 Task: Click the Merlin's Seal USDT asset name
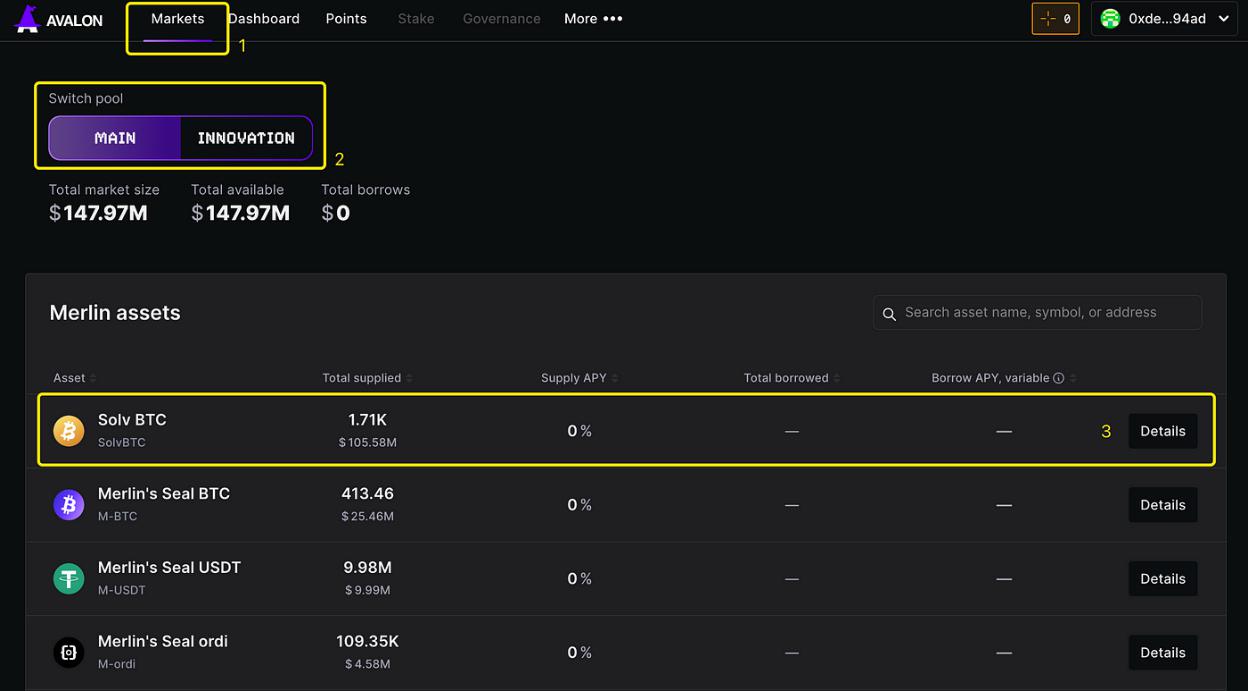pyautogui.click(x=169, y=568)
